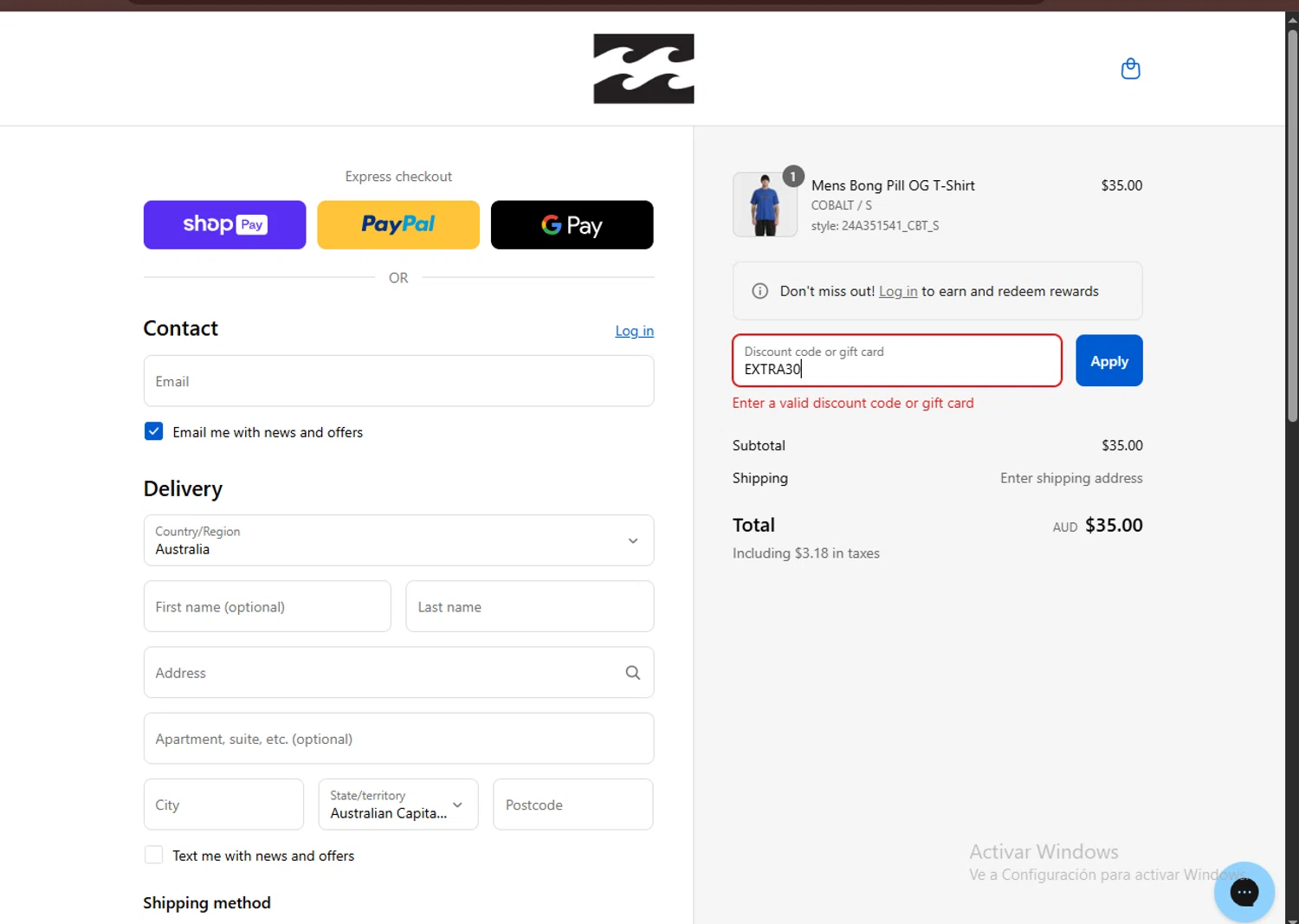Viewport: 1299px width, 924px height.
Task: Click the Mens Bong Pill OG T-Shirt name
Action: pos(893,185)
